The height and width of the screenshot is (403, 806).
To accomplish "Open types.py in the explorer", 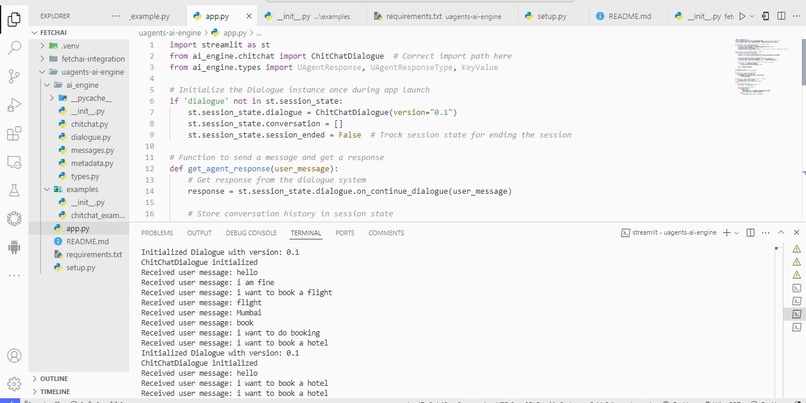I will point(78,176).
